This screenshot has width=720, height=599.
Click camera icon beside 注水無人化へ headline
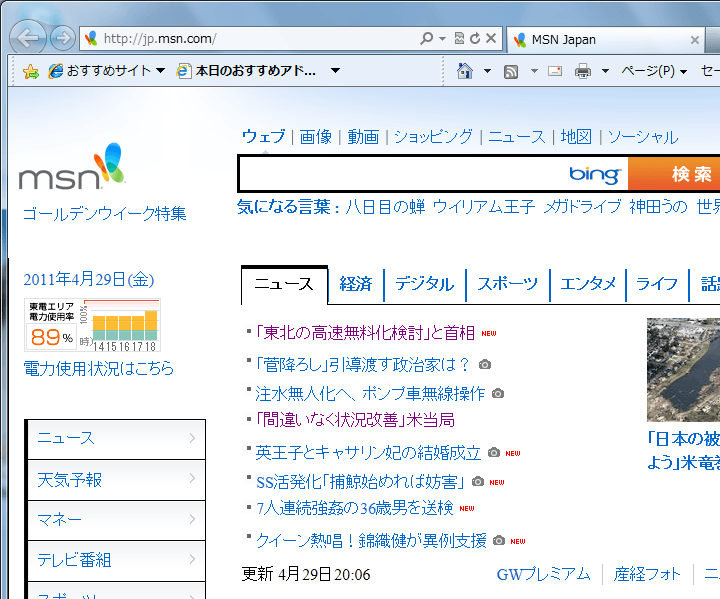pyautogui.click(x=498, y=394)
